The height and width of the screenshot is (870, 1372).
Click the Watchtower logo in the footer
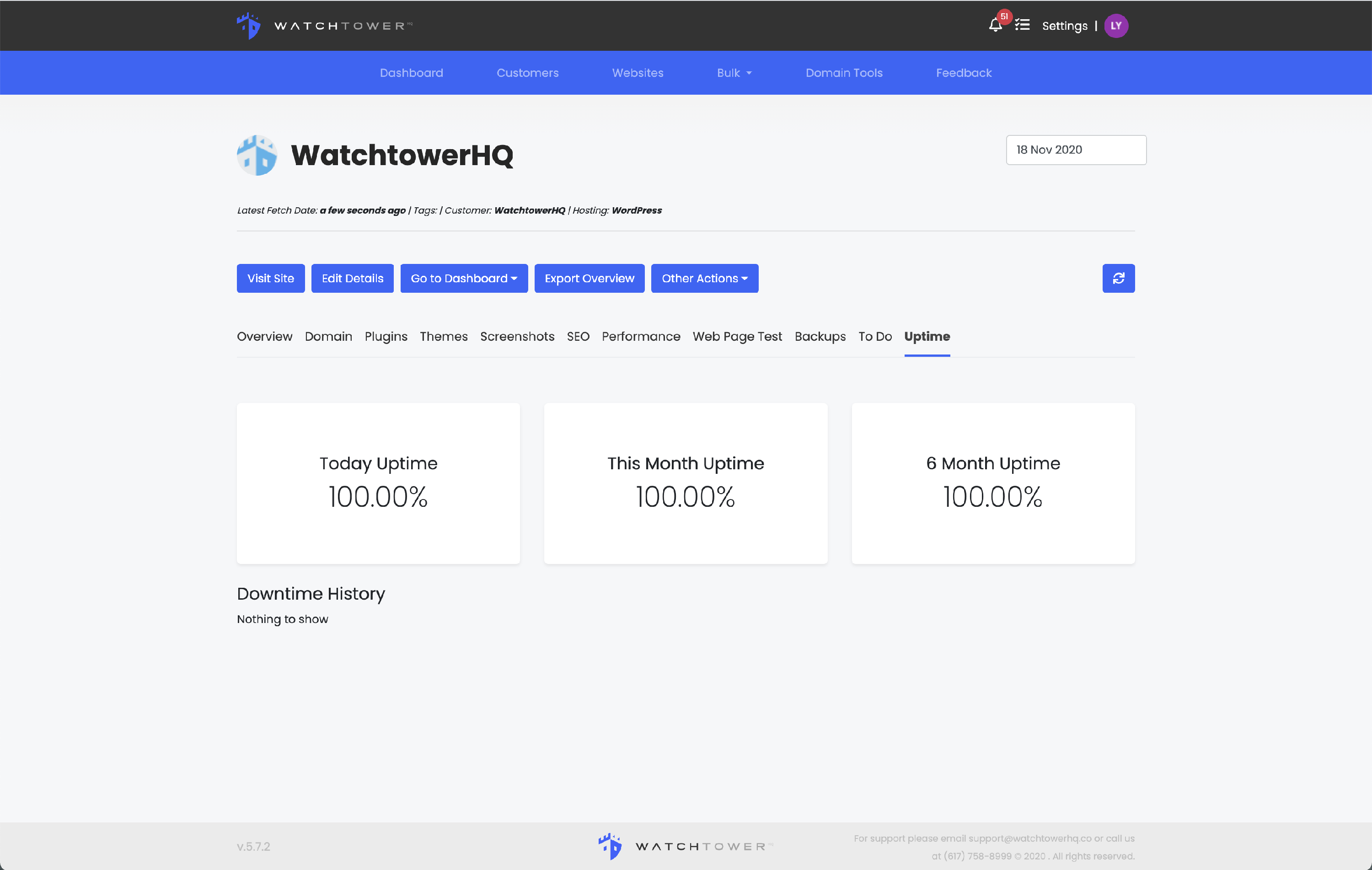click(686, 846)
